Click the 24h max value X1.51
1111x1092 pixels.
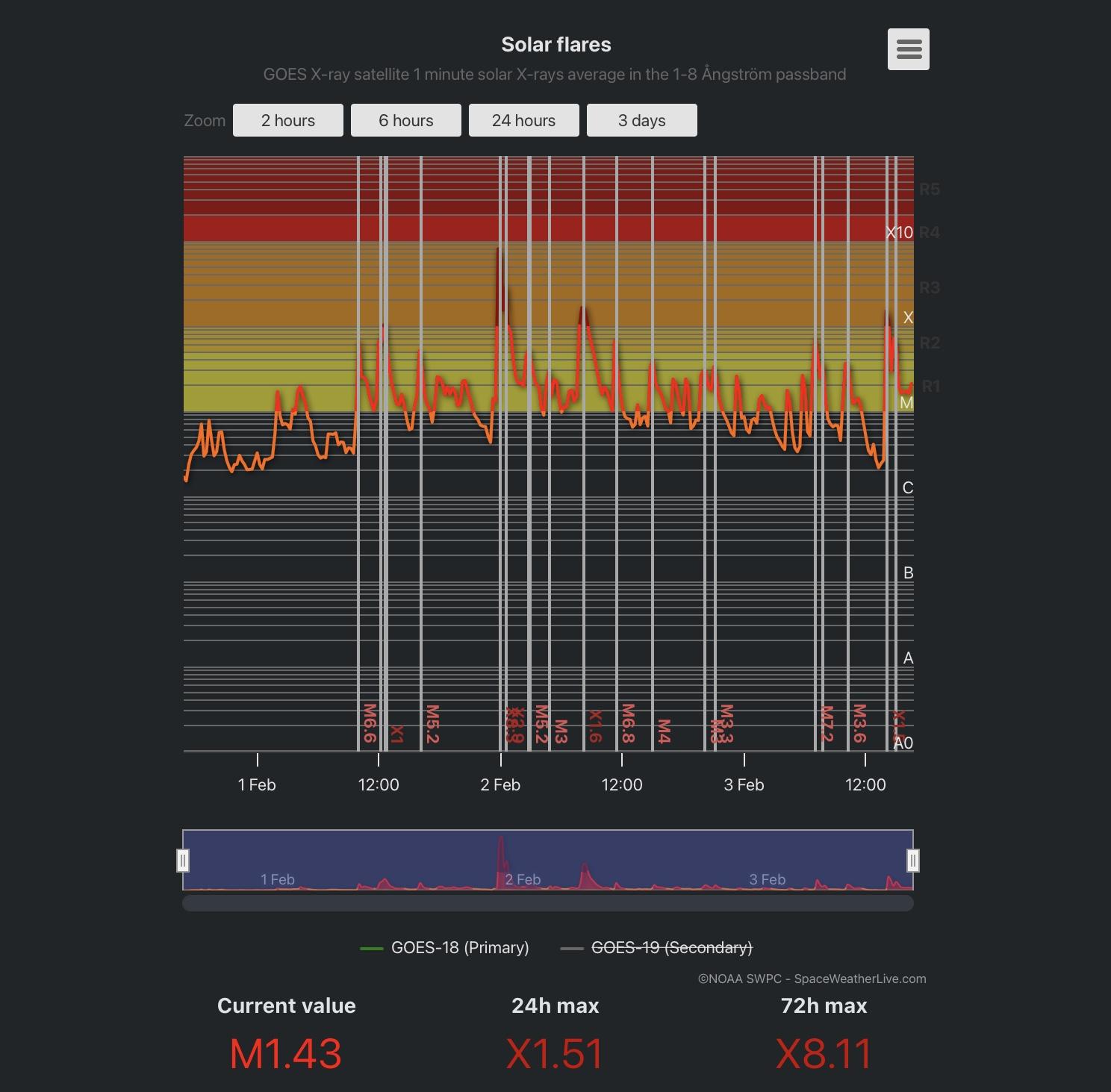pyautogui.click(x=555, y=1053)
